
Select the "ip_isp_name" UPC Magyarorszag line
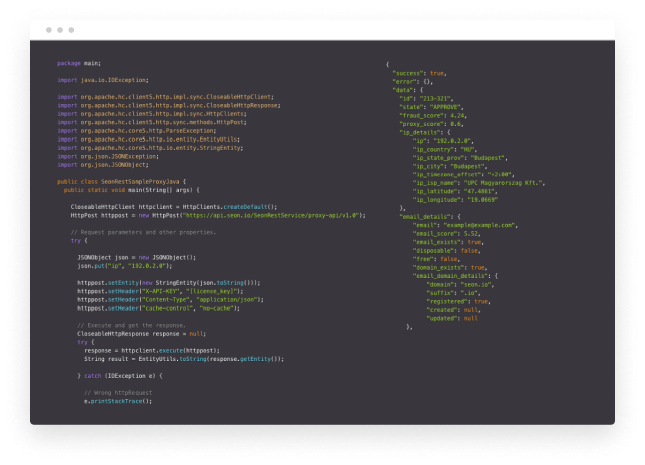pyautogui.click(x=479, y=183)
